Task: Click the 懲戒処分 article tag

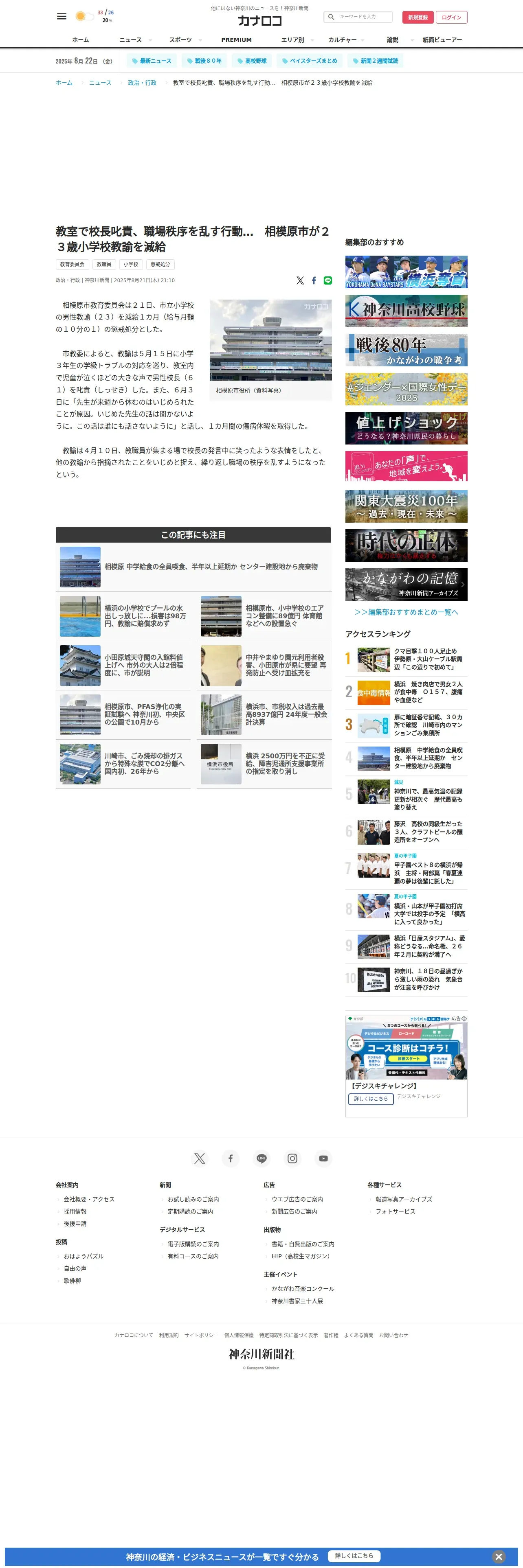Action: pyautogui.click(x=160, y=264)
